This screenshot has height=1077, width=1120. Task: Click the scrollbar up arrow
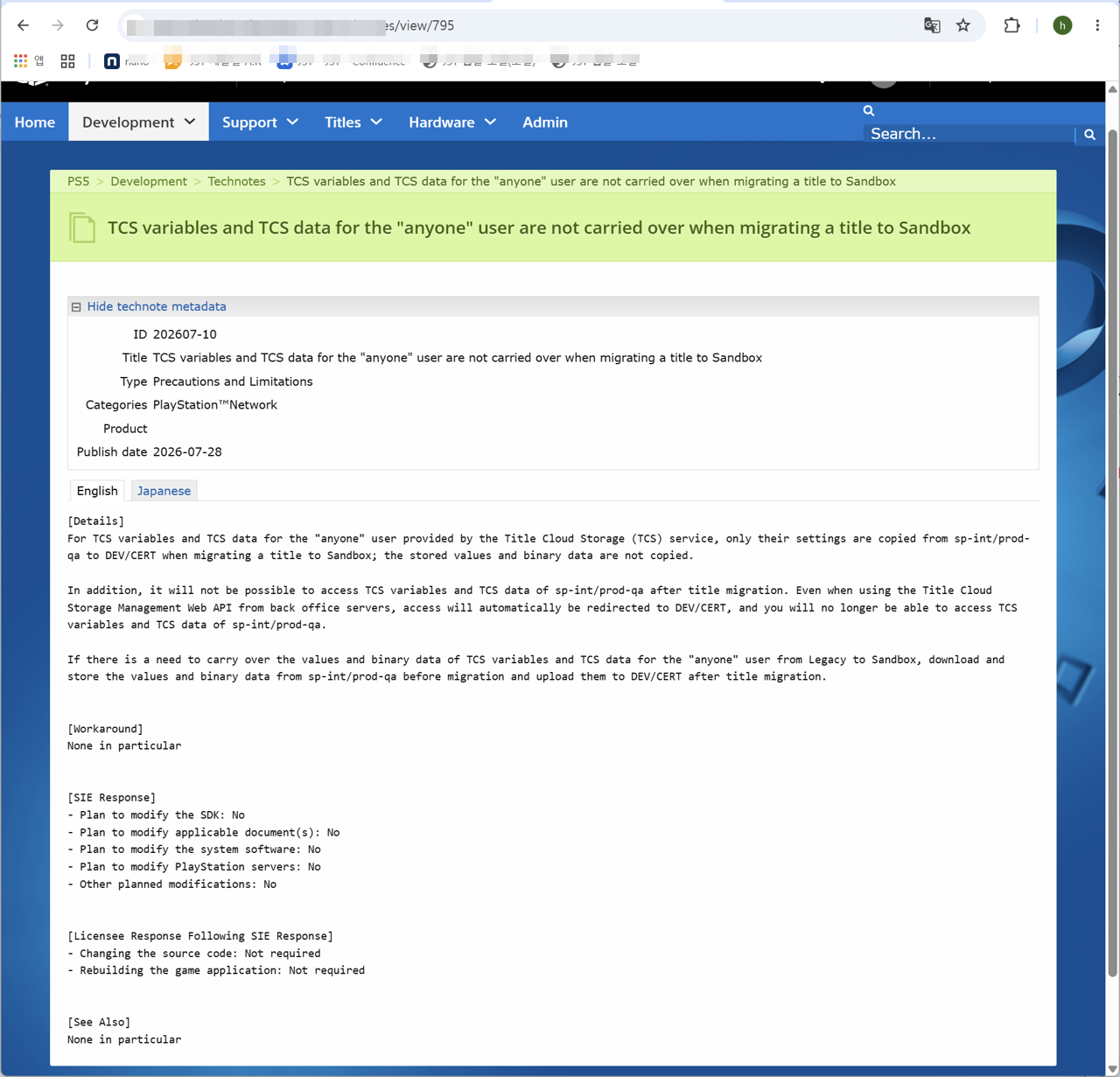[x=1113, y=89]
